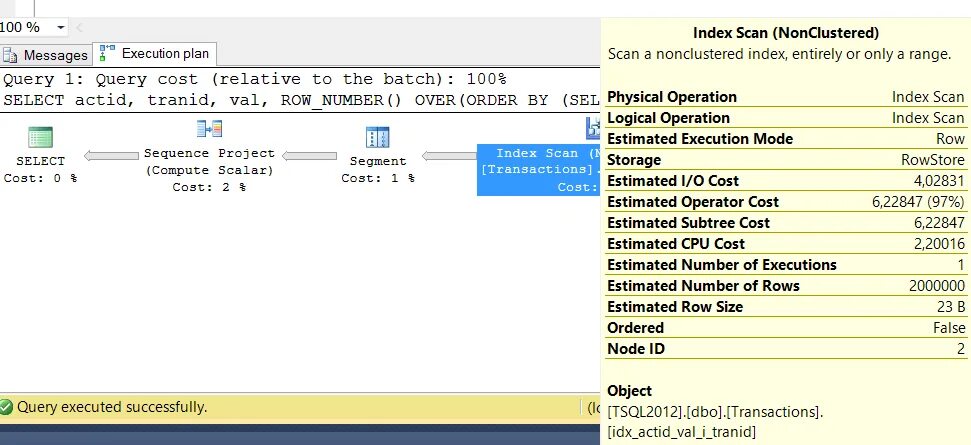This screenshot has width=971, height=445.
Task: Click 'Query executed successfully.' status message
Action: tap(112, 407)
